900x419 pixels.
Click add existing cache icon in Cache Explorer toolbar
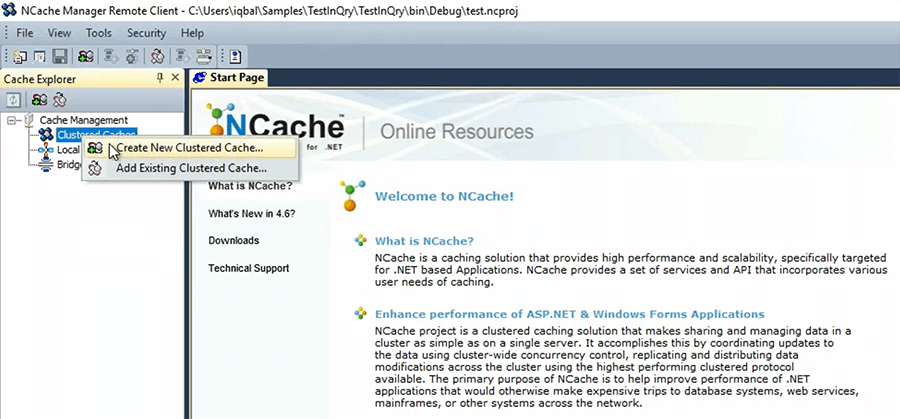[60, 100]
